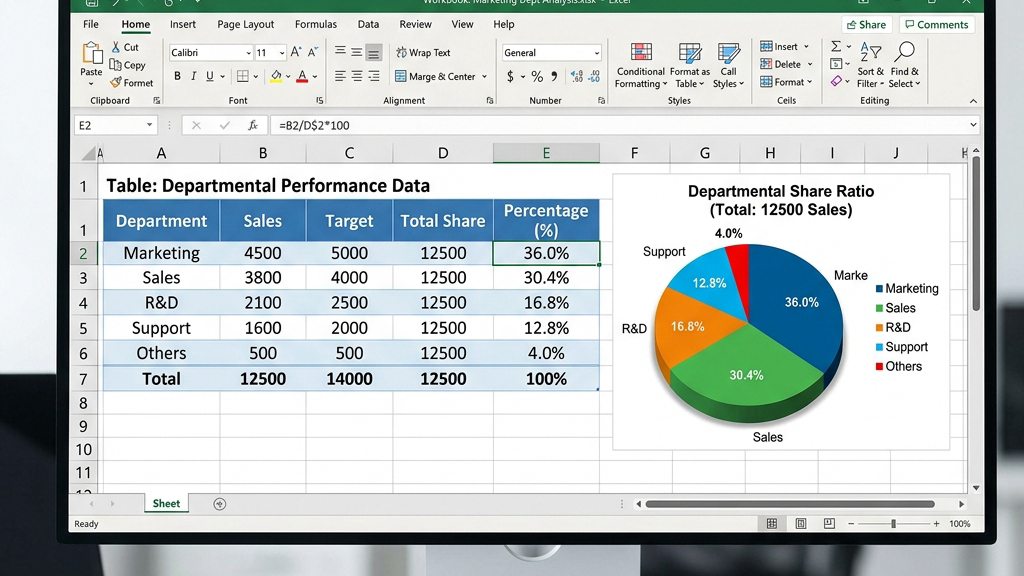Increase font size with large A
Viewport: 1024px width, 576px height.
296,52
